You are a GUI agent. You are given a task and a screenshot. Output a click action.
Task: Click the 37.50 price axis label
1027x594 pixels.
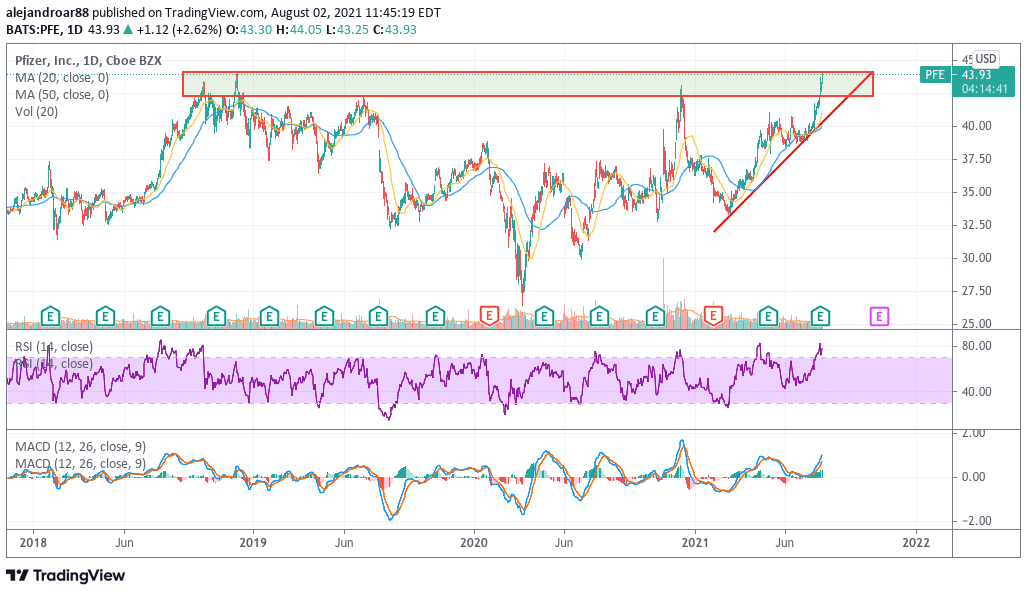click(977, 159)
